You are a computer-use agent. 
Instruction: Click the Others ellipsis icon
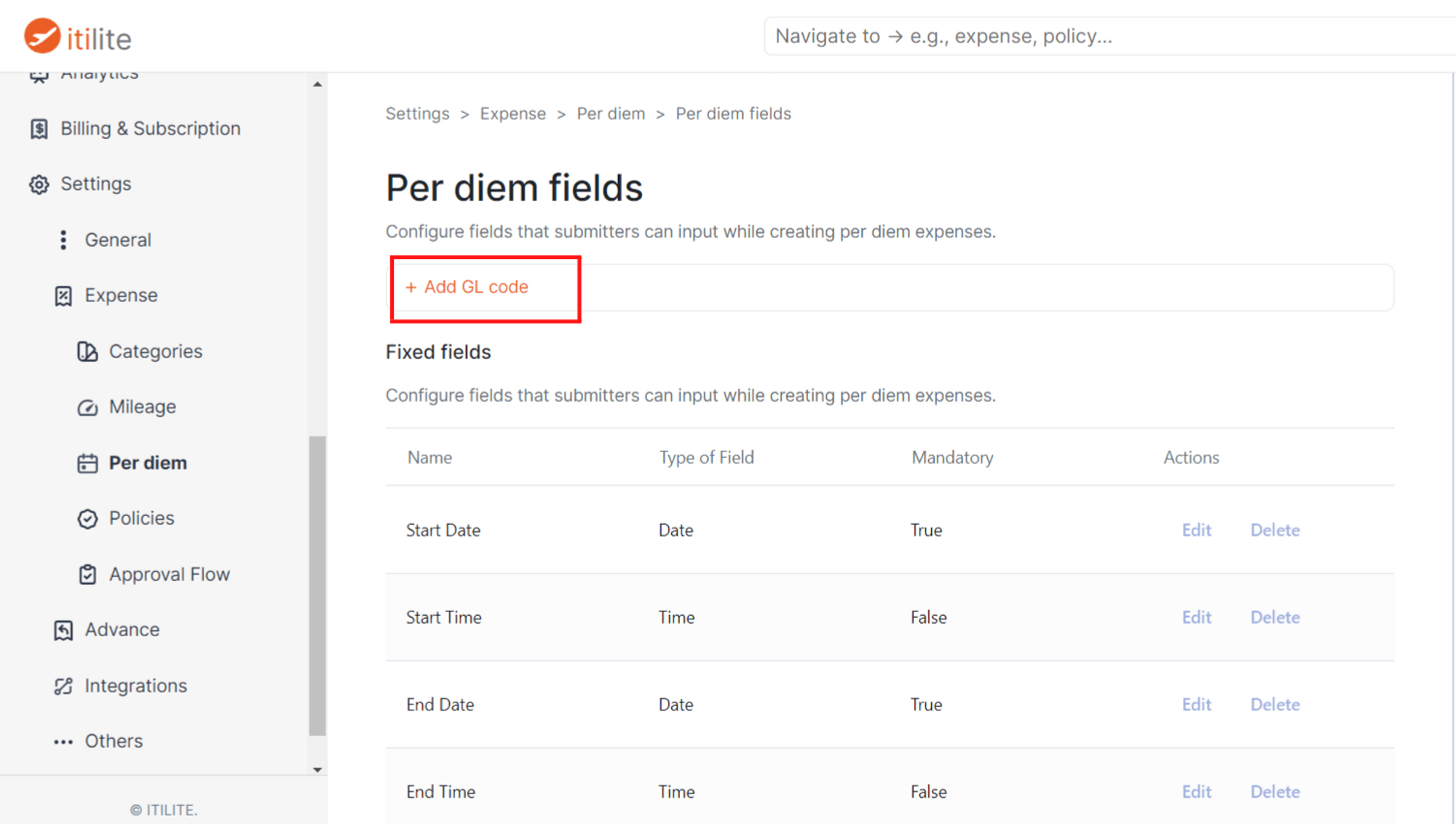pyautogui.click(x=63, y=741)
